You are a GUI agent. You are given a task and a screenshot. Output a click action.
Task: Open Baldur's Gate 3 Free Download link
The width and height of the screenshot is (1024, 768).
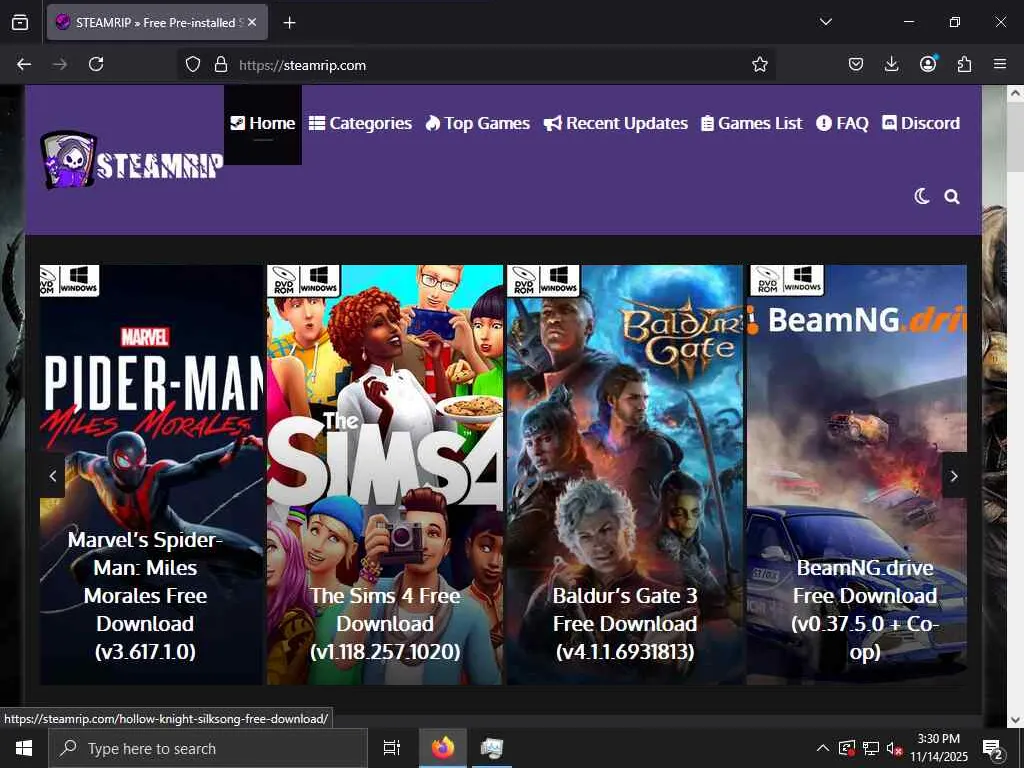click(x=625, y=624)
